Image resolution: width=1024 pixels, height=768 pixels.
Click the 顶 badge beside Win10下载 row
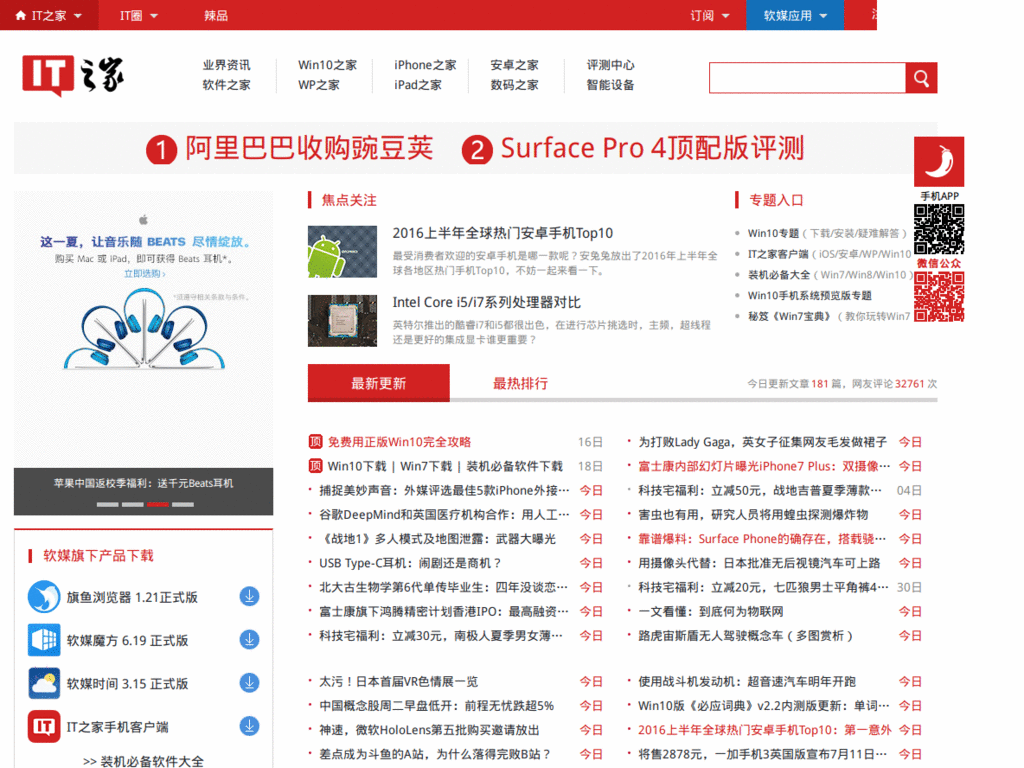(x=315, y=466)
